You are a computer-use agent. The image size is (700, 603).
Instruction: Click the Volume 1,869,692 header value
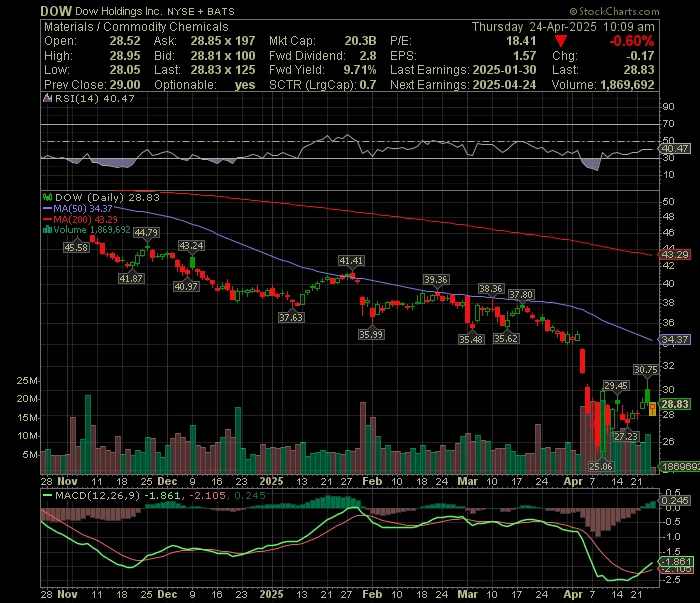627,85
